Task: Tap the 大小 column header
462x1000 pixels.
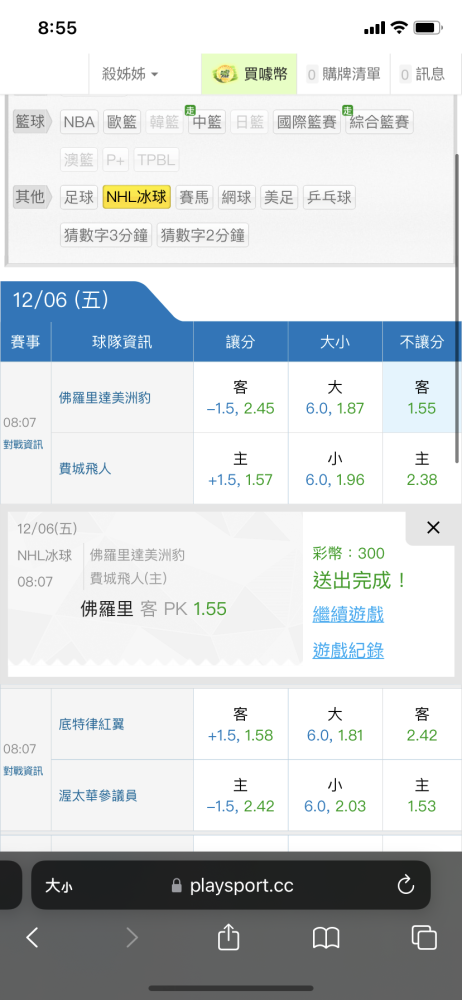Action: click(335, 342)
